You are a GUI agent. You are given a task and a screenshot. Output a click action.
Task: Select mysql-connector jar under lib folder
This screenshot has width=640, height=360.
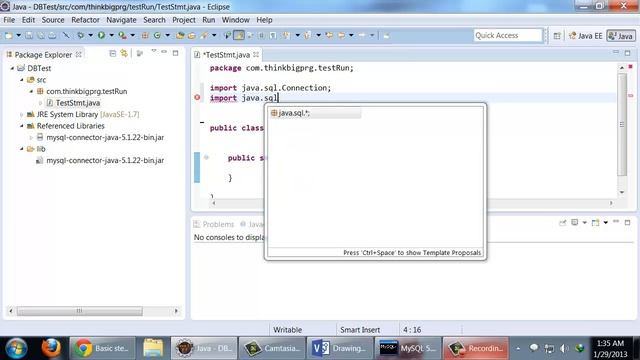(105, 160)
